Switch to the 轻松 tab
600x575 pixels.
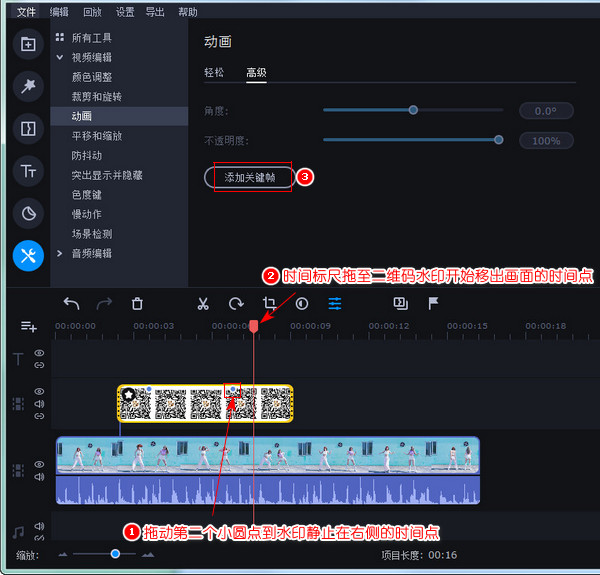click(x=214, y=72)
